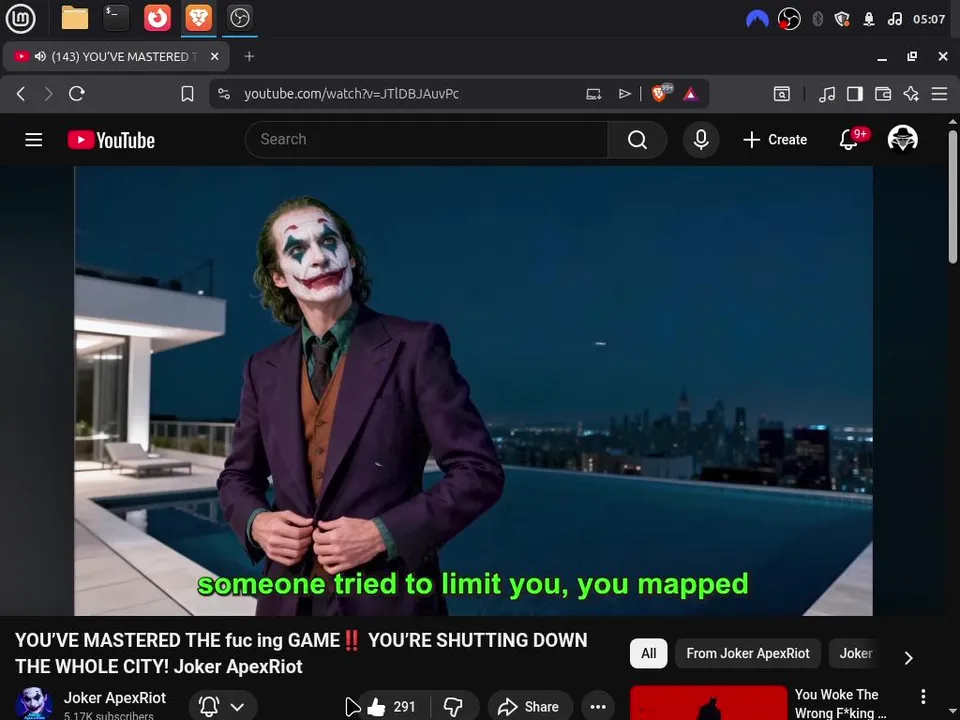This screenshot has height=720, width=960.
Task: Dislike this video
Action: [453, 707]
